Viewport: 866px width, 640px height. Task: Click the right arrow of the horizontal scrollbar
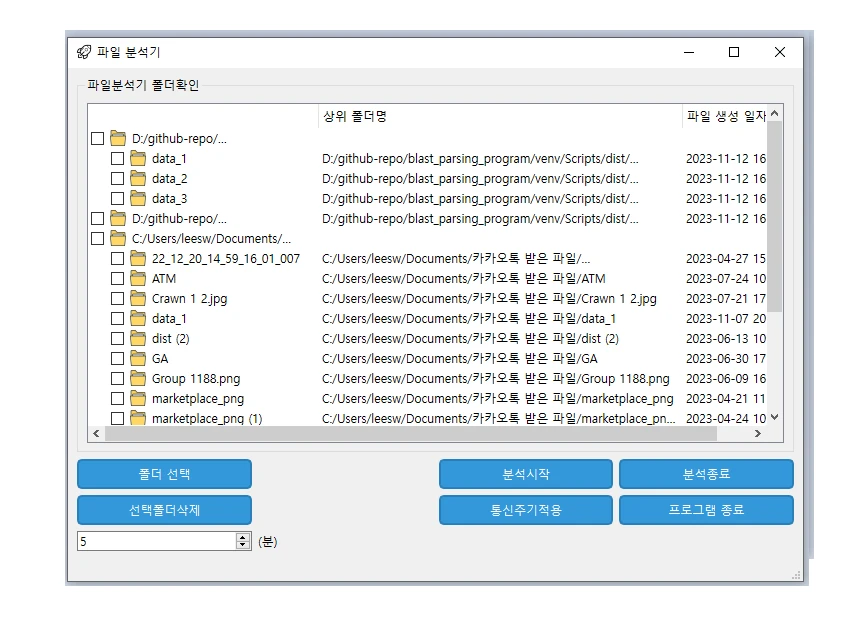click(x=759, y=433)
